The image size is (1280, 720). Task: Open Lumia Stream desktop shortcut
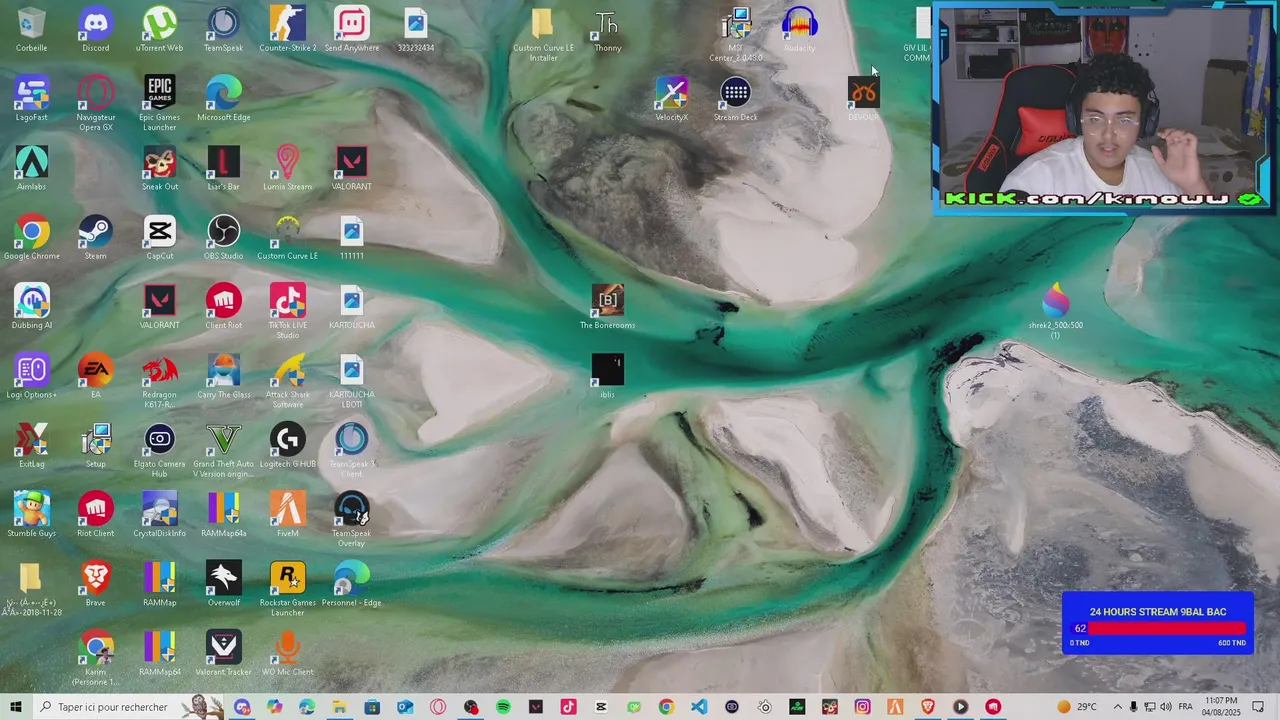click(287, 168)
